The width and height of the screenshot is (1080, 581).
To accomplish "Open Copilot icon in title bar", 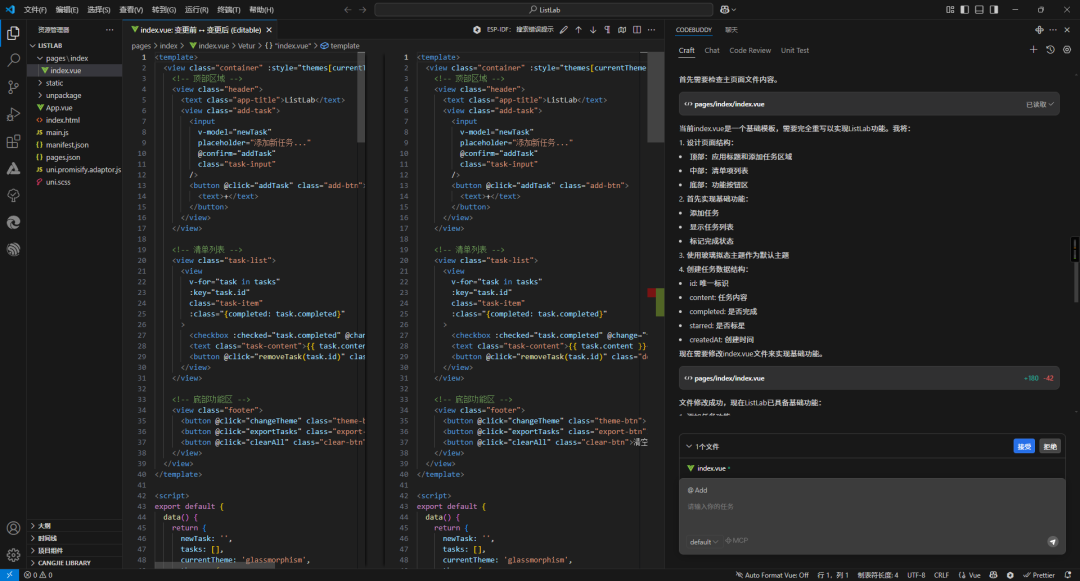I will 727,10.
